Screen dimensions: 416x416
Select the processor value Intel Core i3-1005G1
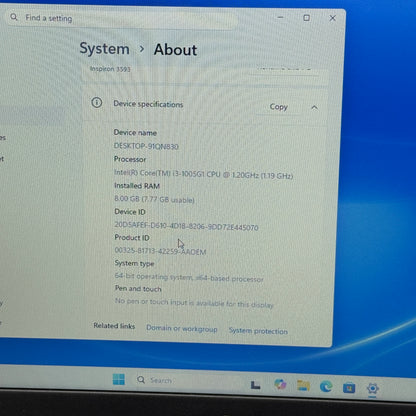coord(203,174)
